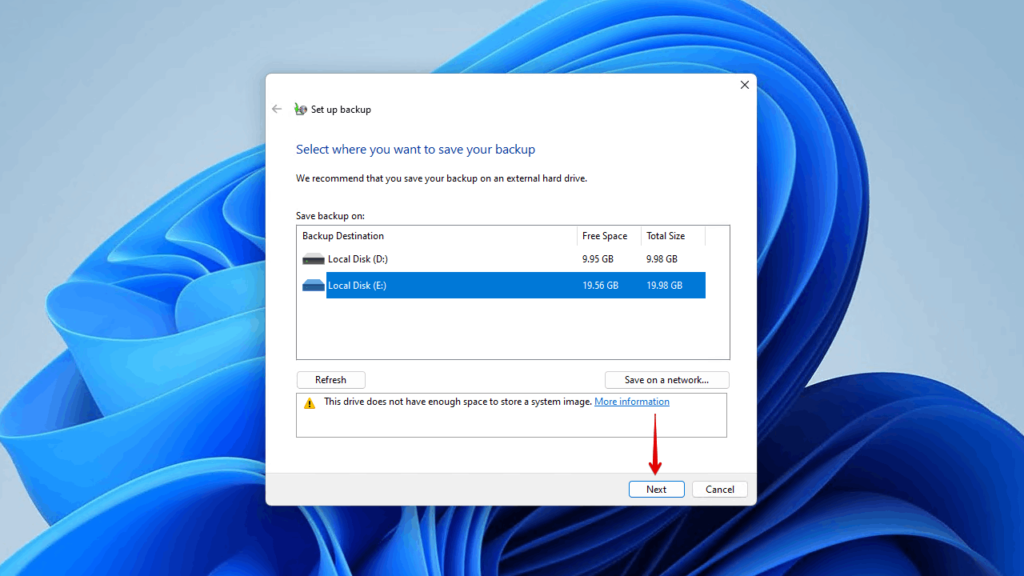Click the 9.95 GB free space value
Viewport: 1024px width, 576px height.
tap(599, 260)
